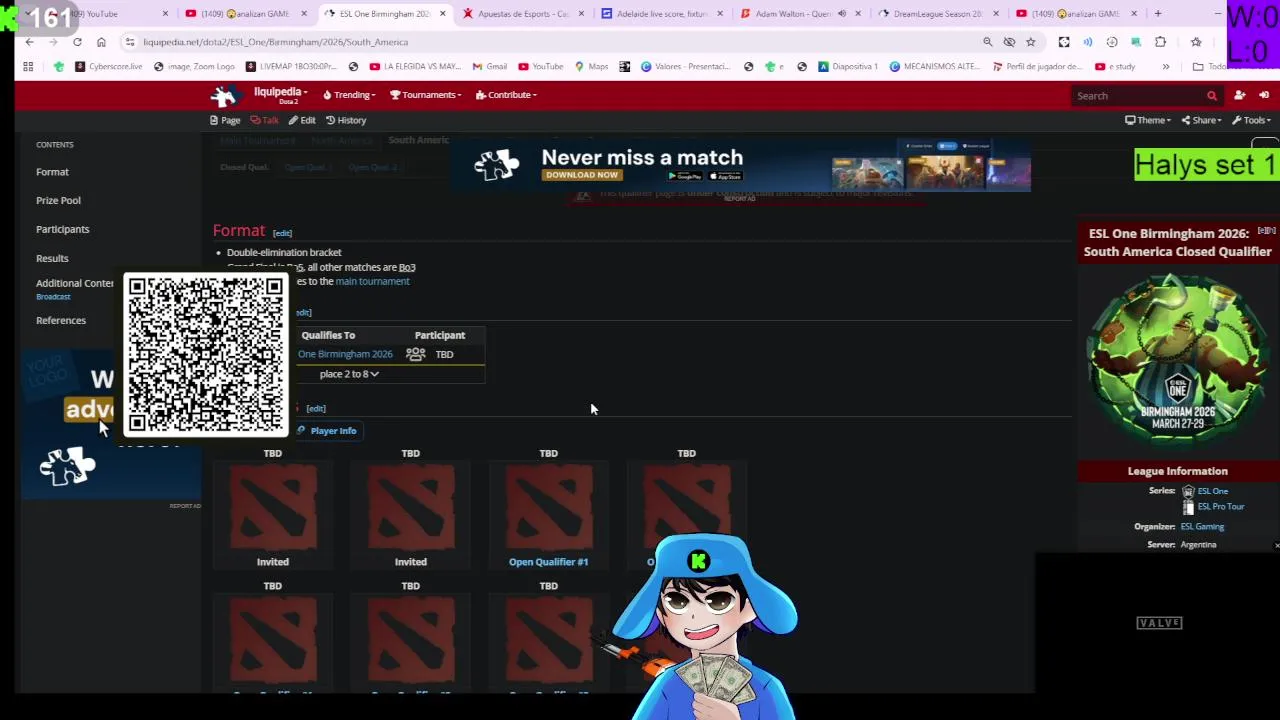
Task: Close the ESL One Birmingham browser tab
Action: pyautogui.click(x=442, y=14)
